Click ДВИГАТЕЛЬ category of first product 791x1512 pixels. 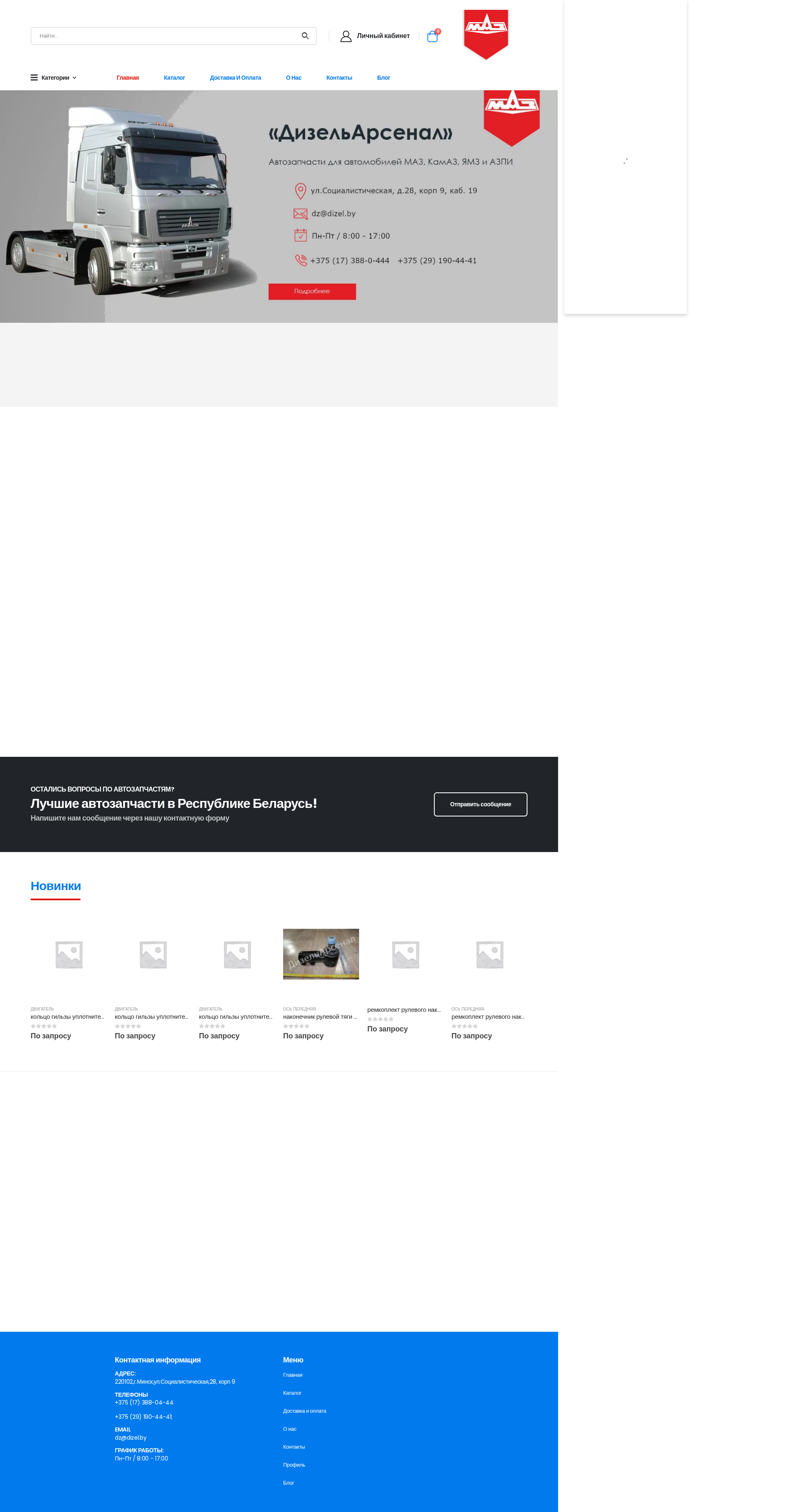point(42,1009)
